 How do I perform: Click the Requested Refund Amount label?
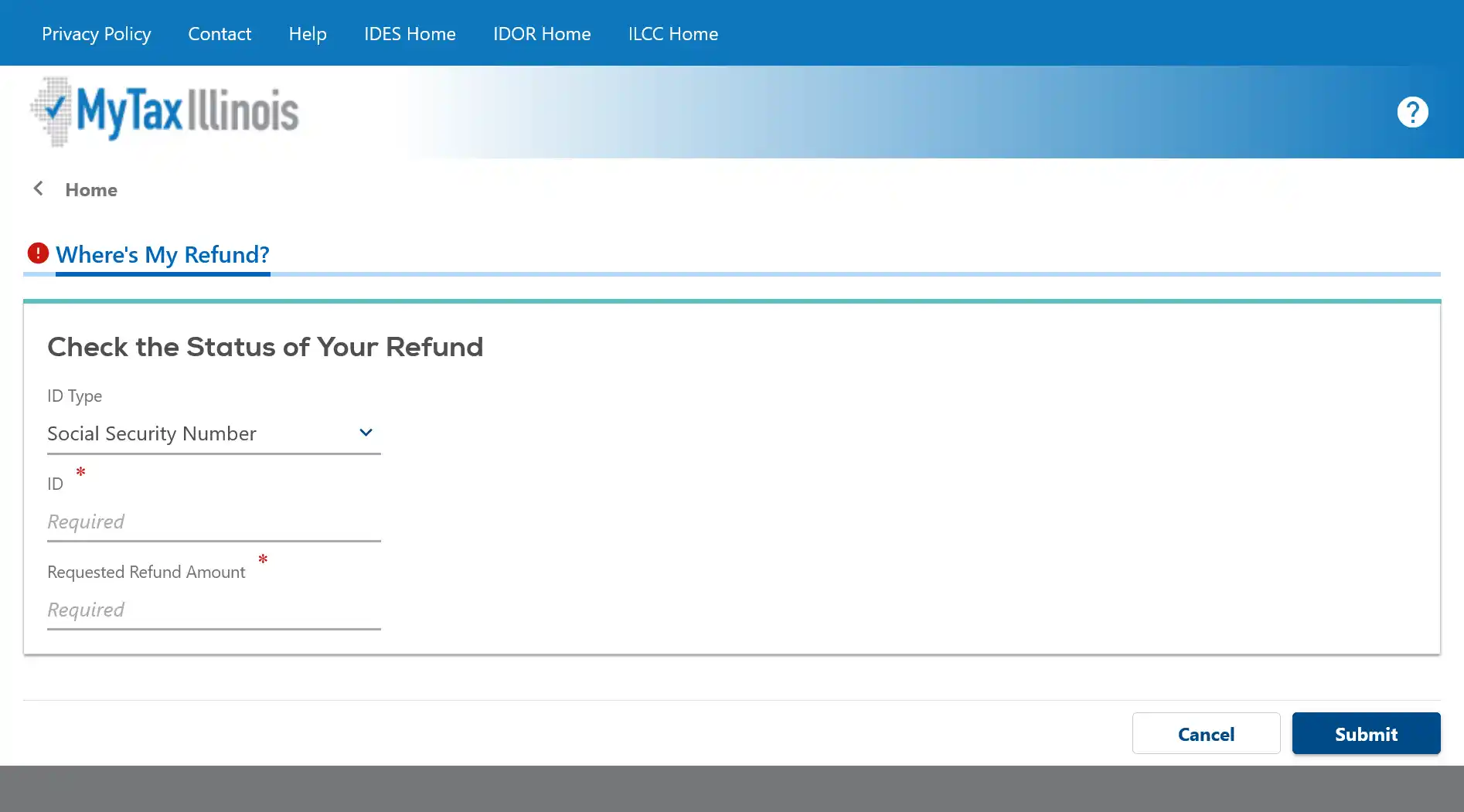[146, 572]
